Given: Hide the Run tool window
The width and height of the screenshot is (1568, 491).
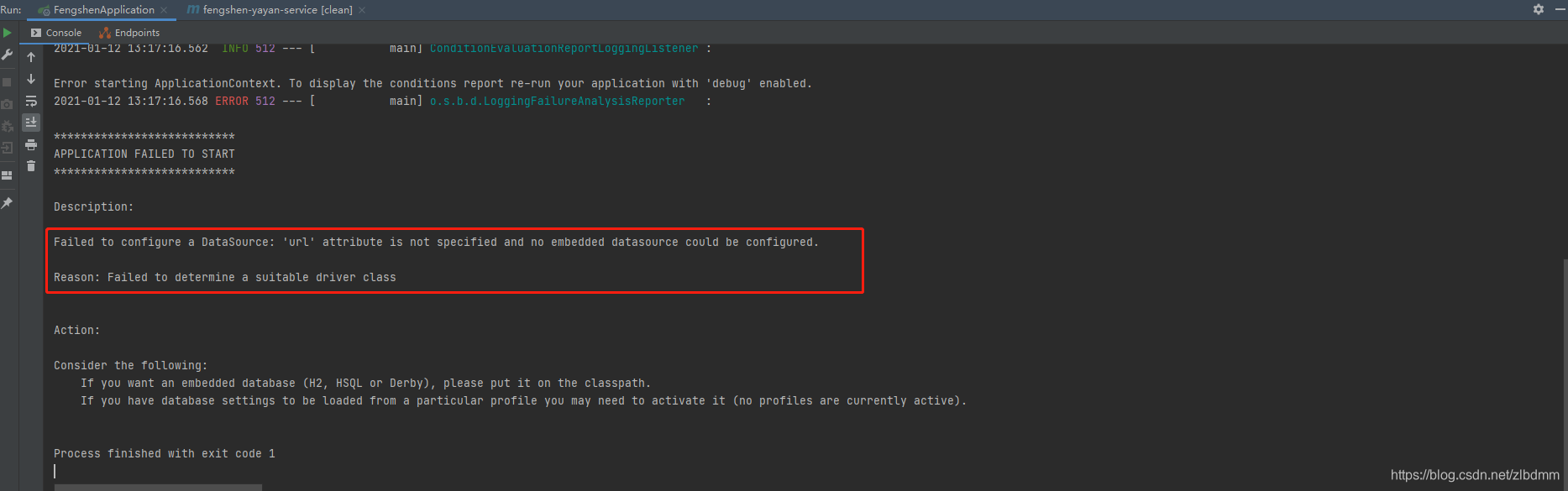Looking at the screenshot, I should (1560, 9).
